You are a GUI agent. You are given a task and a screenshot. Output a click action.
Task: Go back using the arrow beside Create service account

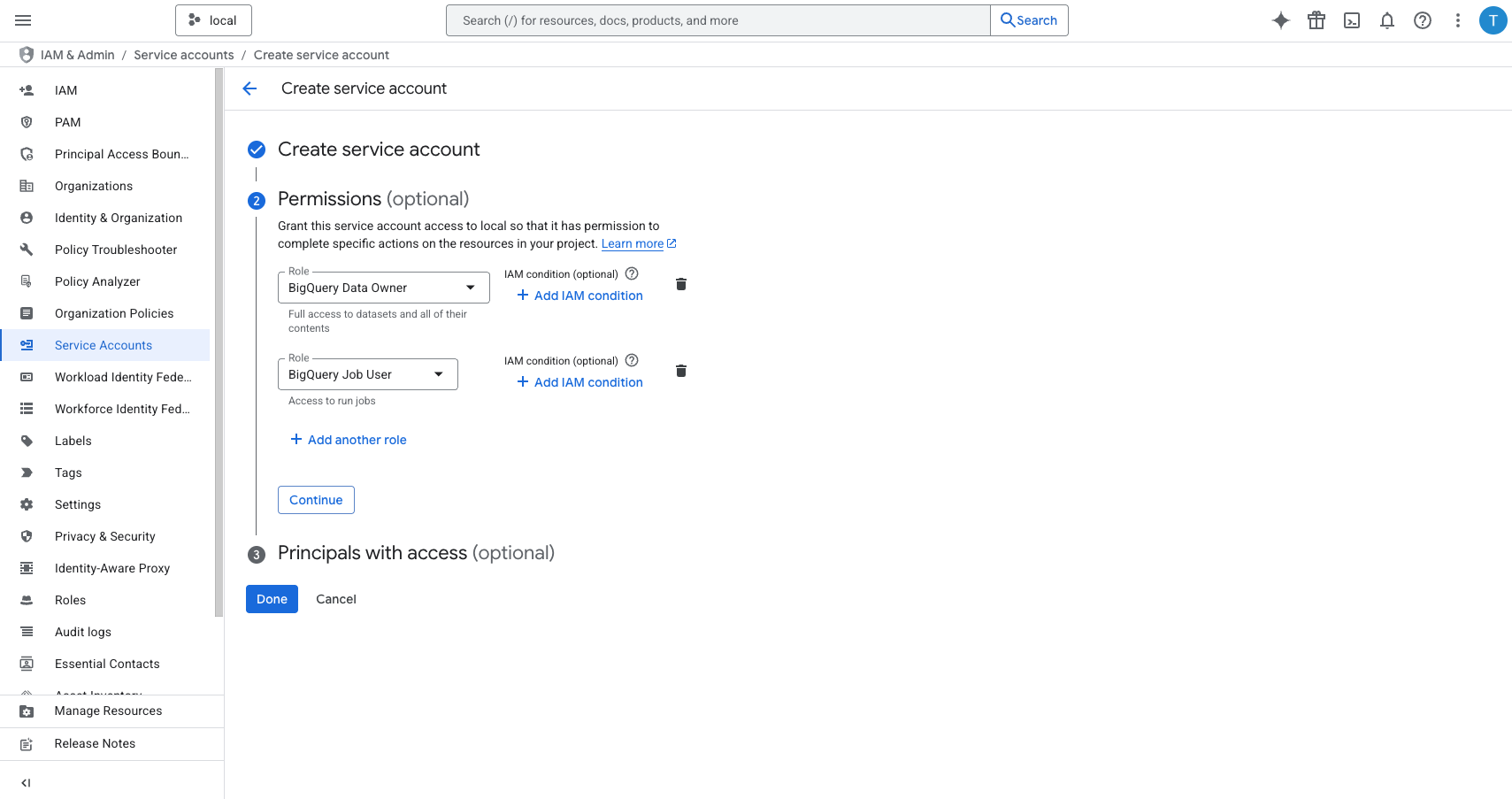250,88
